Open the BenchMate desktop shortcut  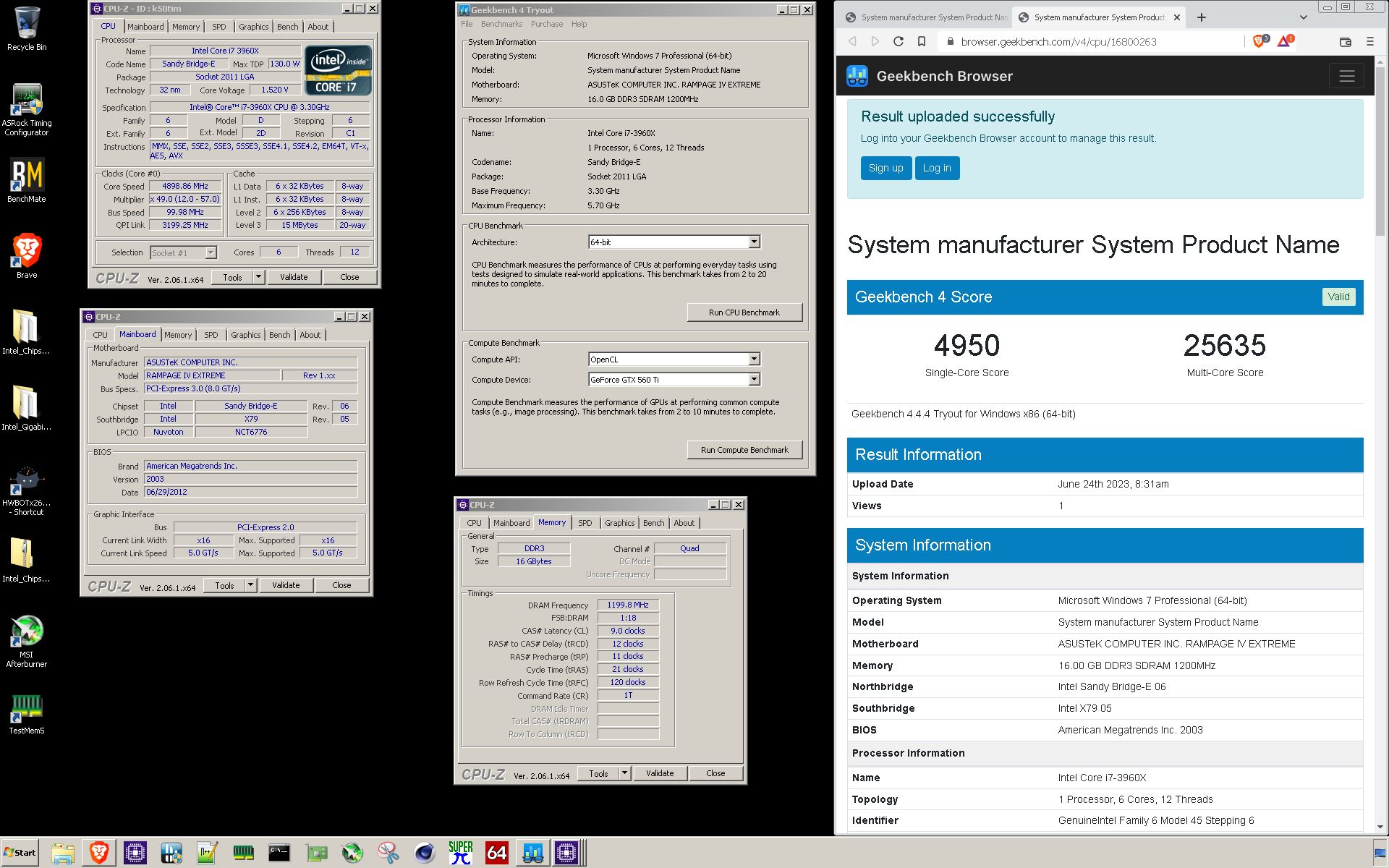tap(27, 181)
